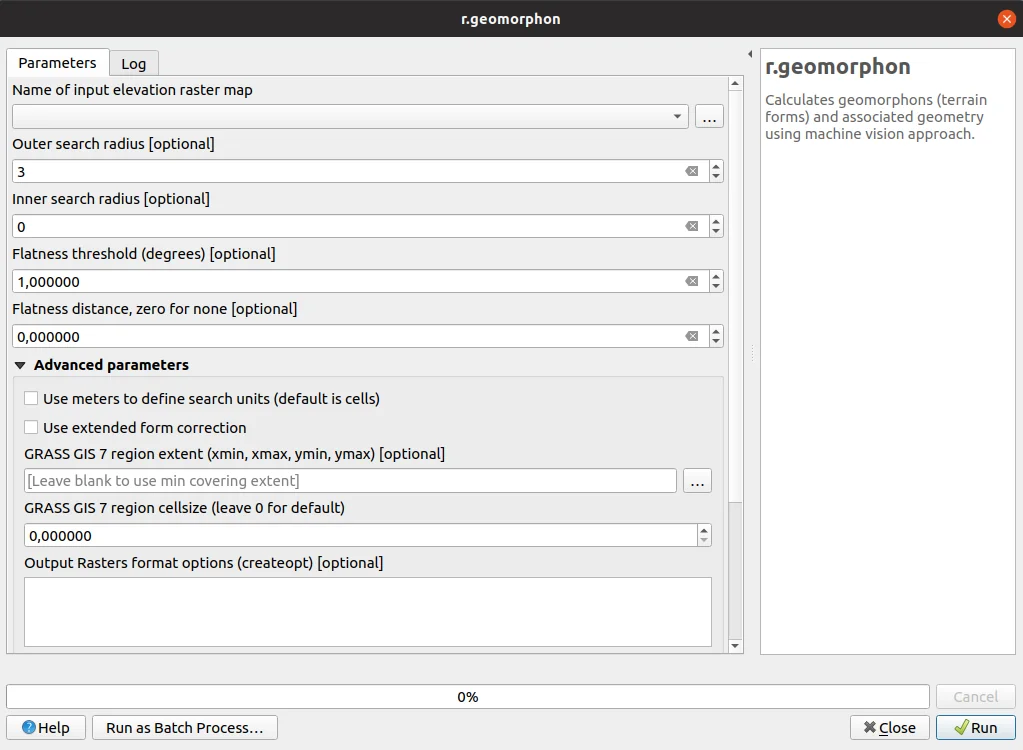Collapse the help panel with arrow
This screenshot has height=750, width=1023.
[x=750, y=54]
